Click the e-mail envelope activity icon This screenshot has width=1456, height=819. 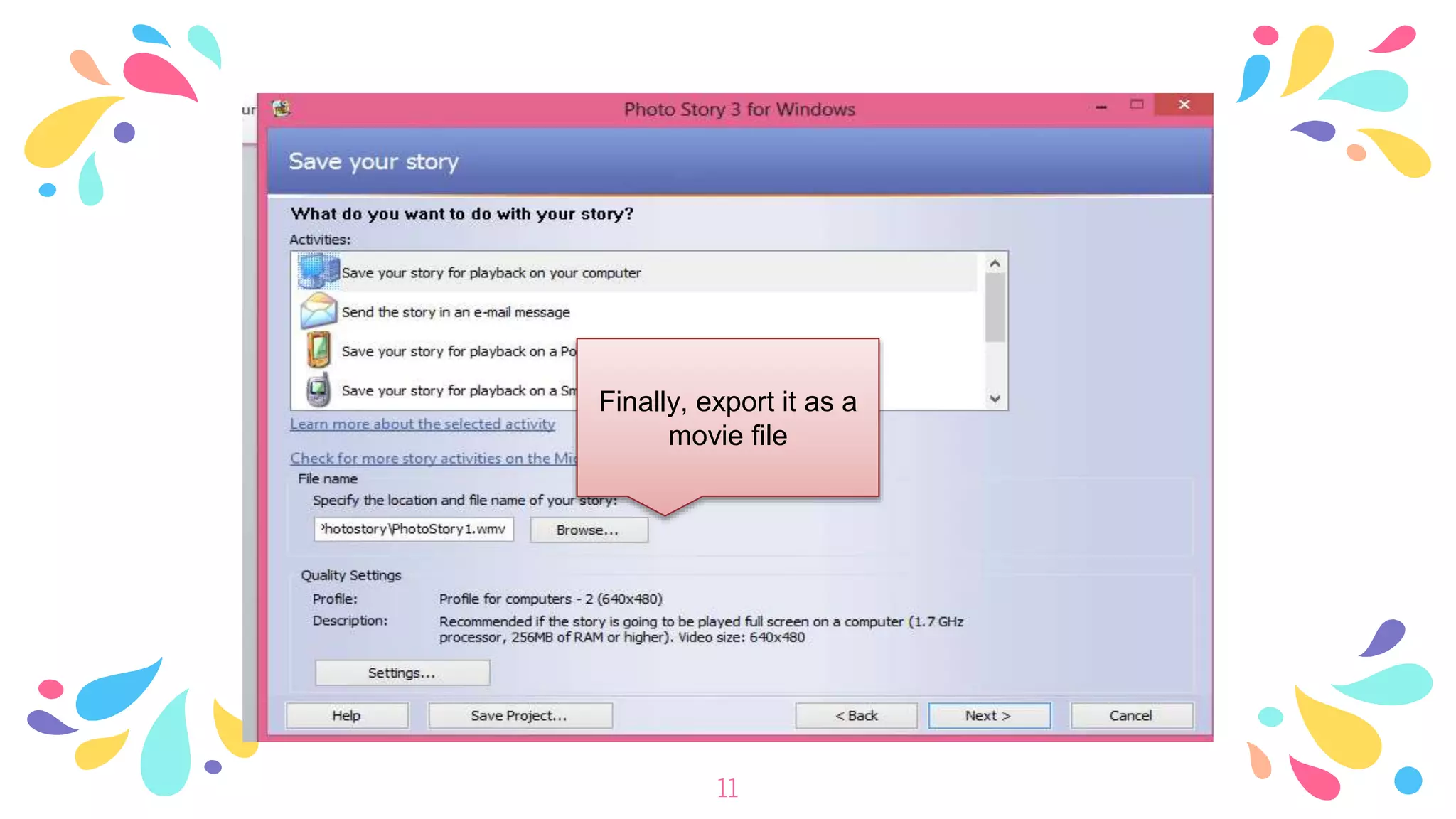point(318,311)
